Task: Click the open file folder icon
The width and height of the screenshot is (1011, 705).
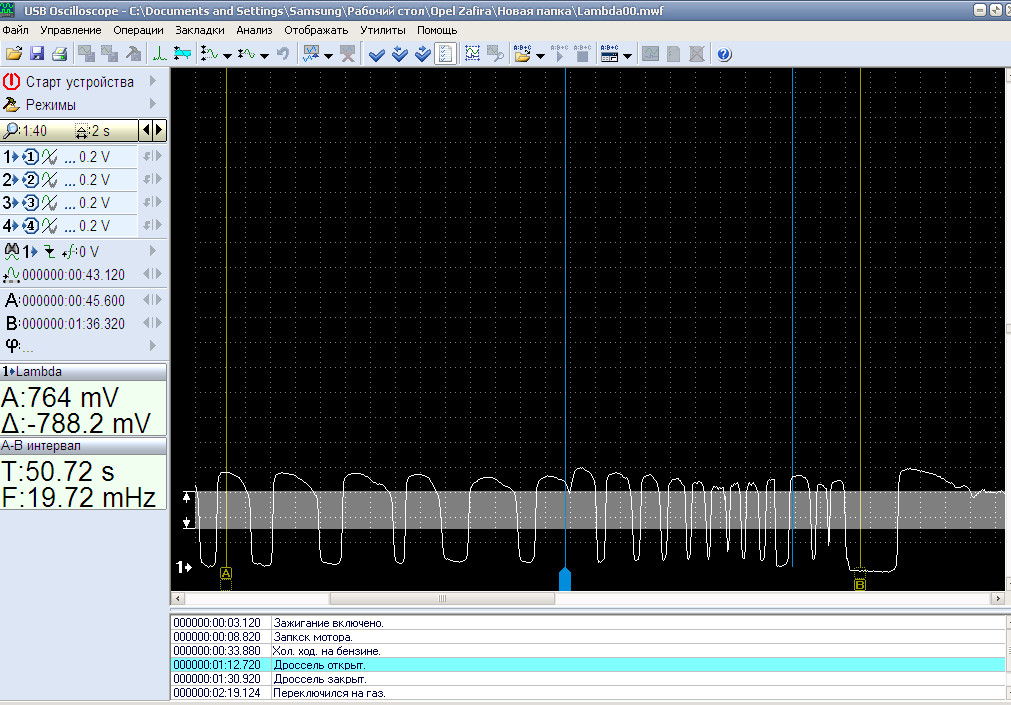Action: pos(13,54)
